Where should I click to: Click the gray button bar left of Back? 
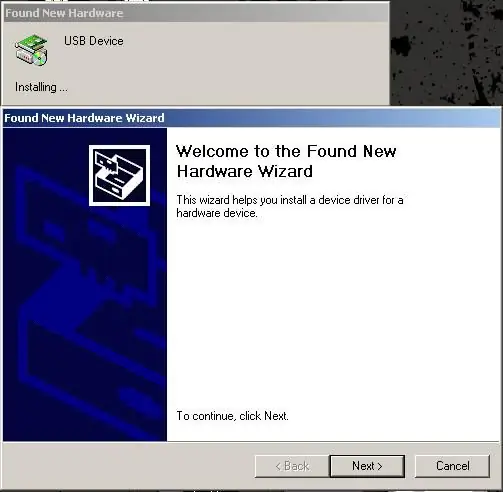(128, 466)
